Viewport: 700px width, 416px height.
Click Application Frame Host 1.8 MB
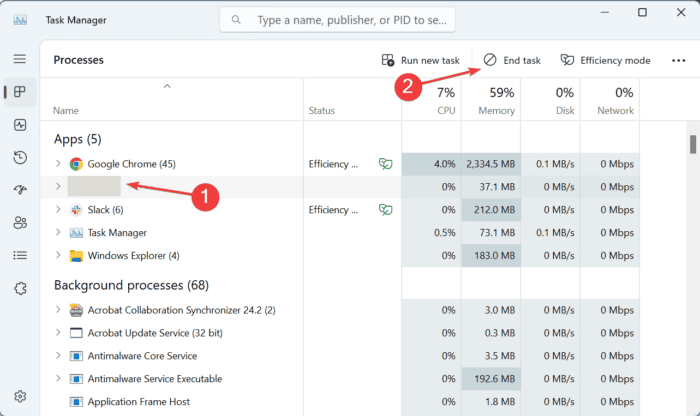[x=500, y=402]
